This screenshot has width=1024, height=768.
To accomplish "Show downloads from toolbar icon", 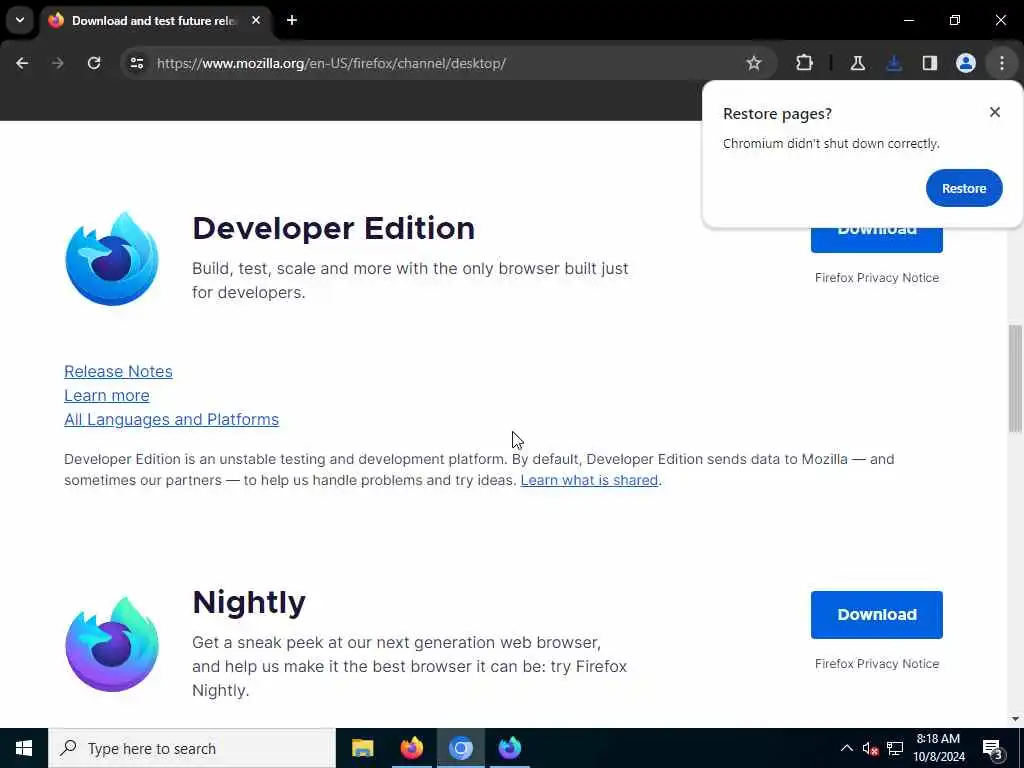I will pos(893,63).
